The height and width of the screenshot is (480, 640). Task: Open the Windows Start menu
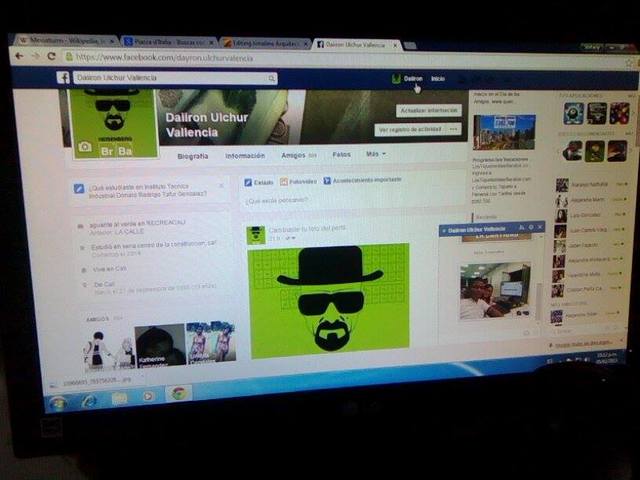click(58, 403)
